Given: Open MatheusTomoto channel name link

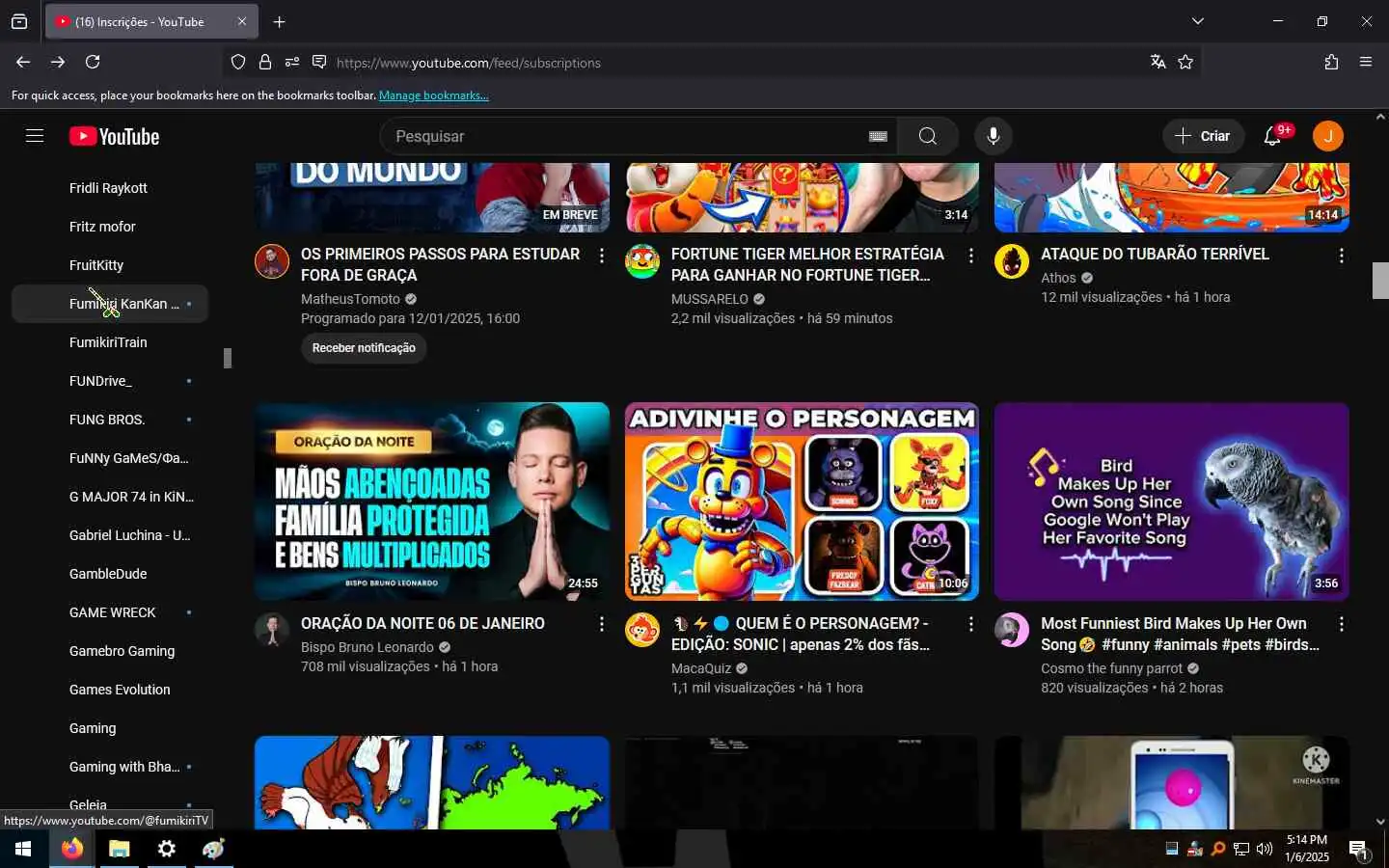Looking at the screenshot, I should click(350, 299).
